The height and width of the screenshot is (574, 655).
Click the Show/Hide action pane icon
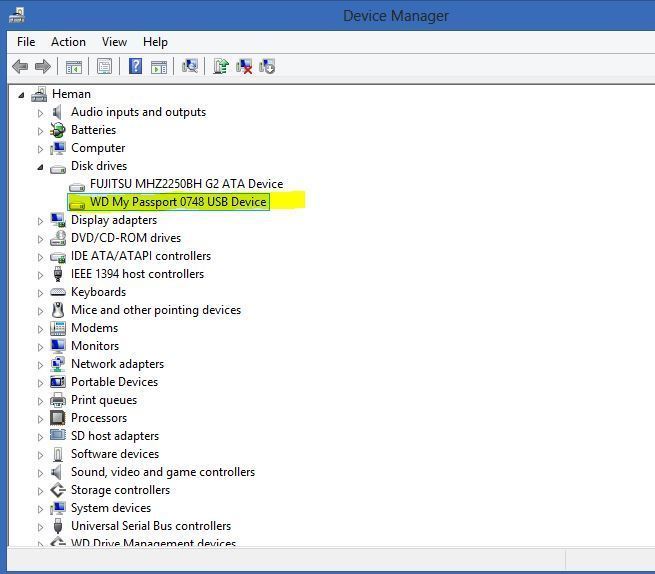159,67
